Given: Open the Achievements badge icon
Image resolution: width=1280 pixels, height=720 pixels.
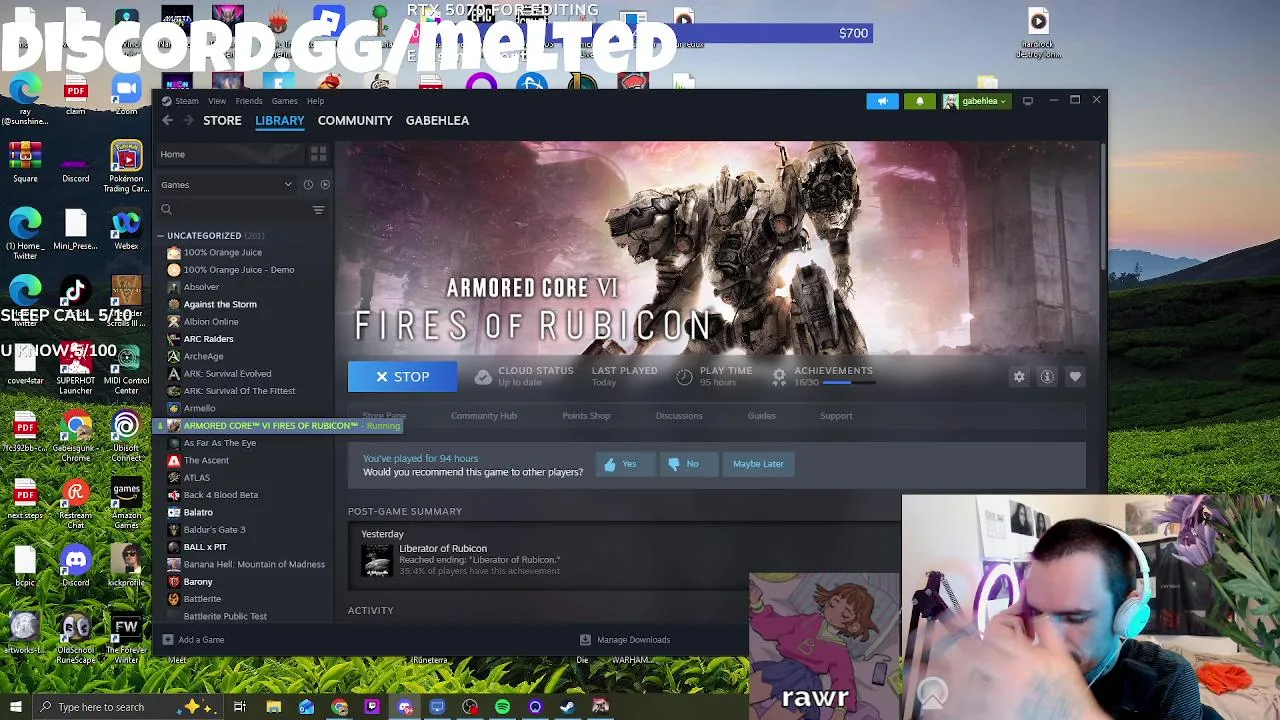Looking at the screenshot, I should (x=779, y=376).
